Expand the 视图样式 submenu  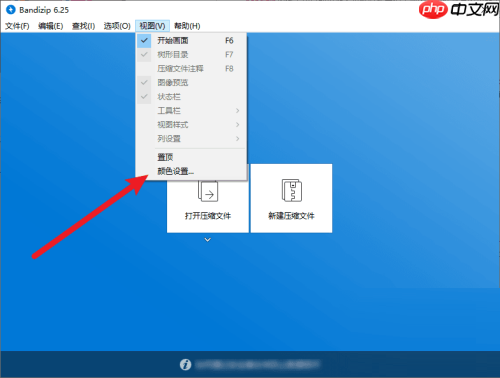click(191, 125)
